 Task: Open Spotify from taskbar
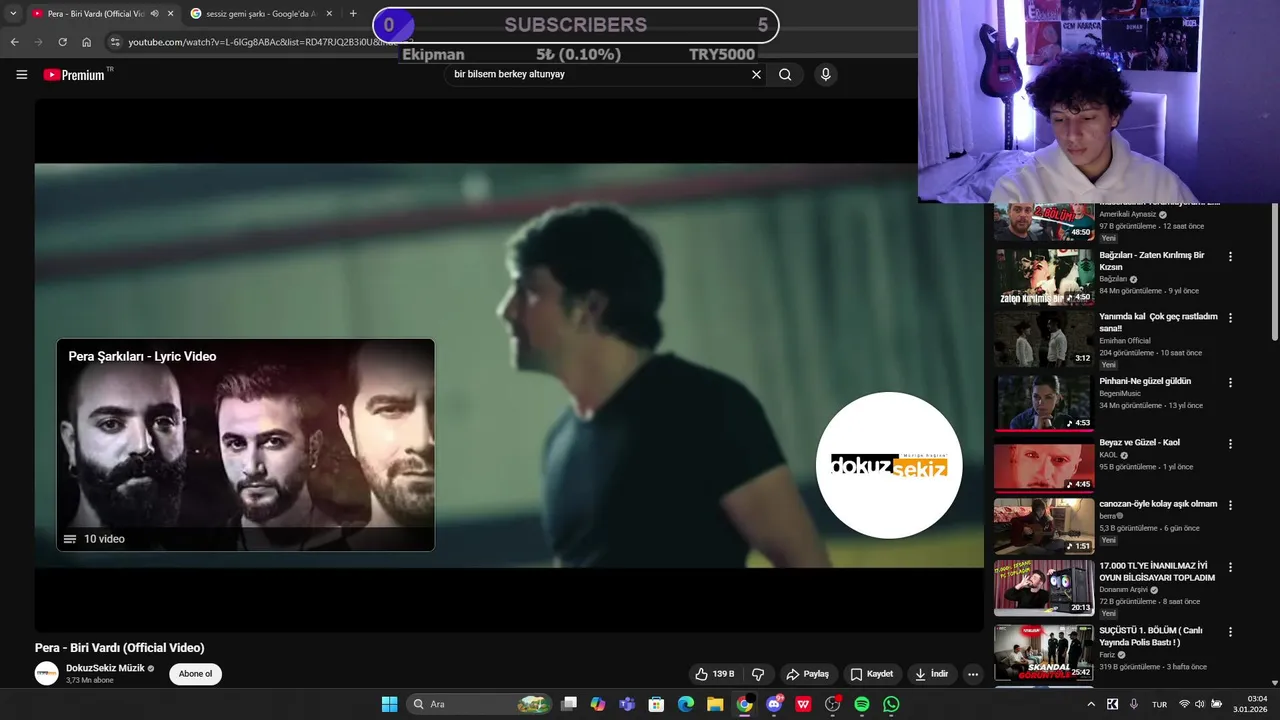(x=862, y=704)
